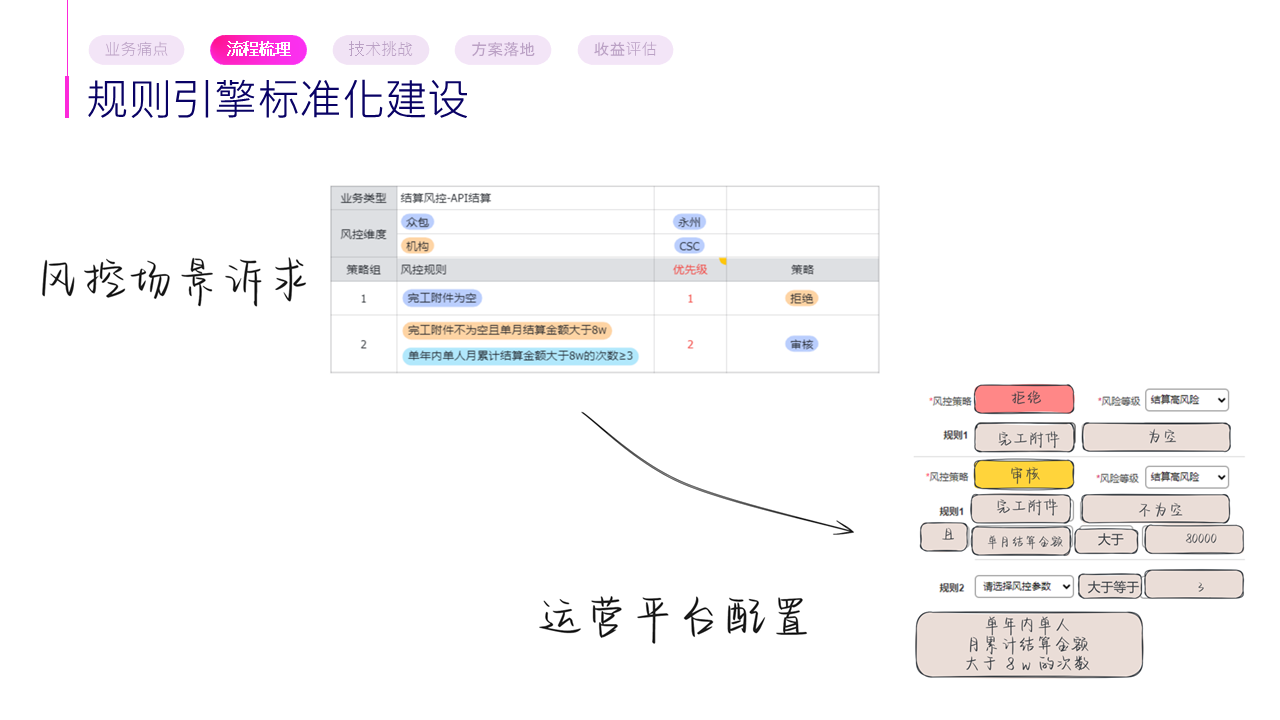Click the 大于 operator box

(x=1109, y=540)
